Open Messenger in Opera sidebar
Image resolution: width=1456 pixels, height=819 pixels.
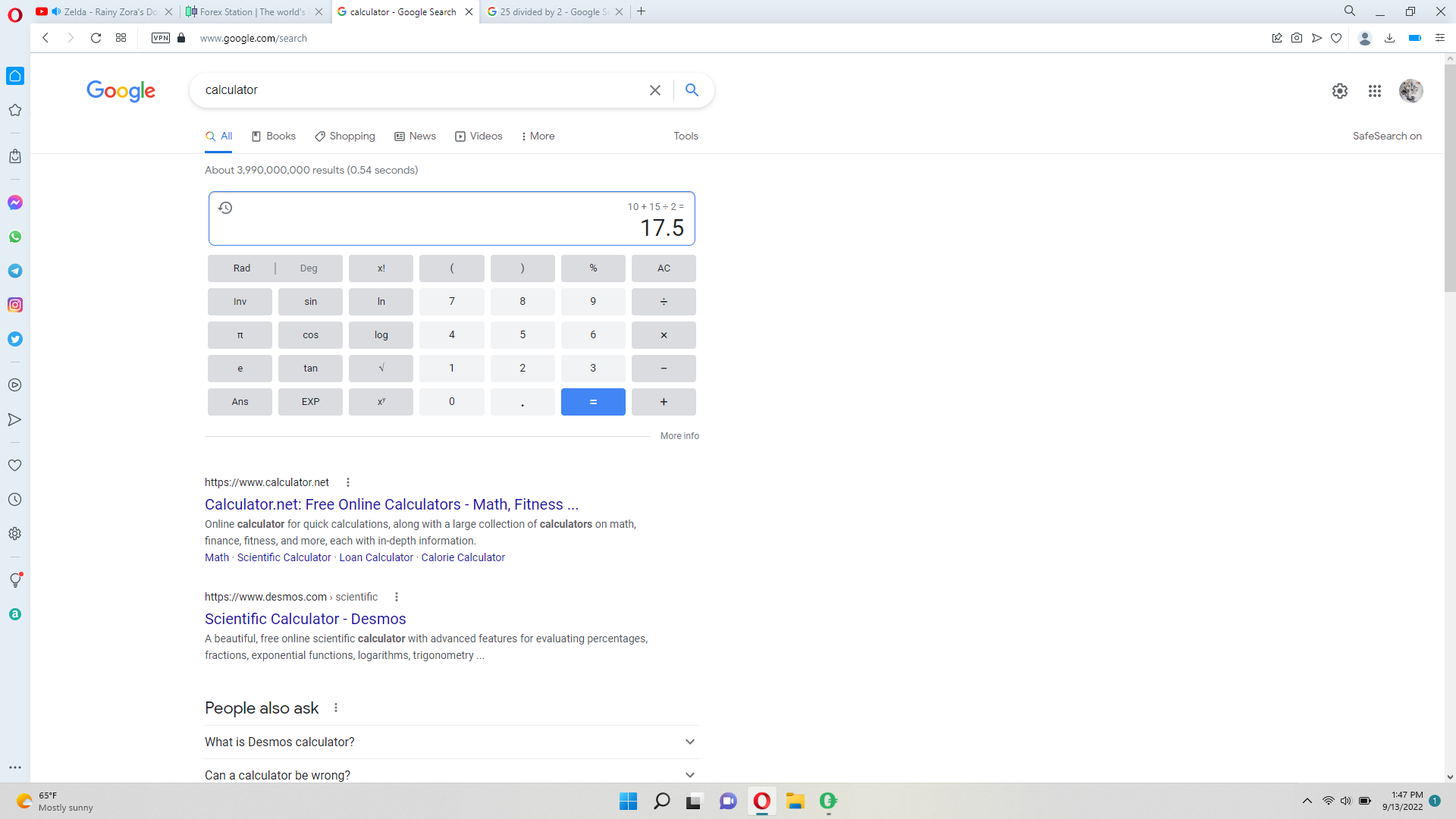(x=15, y=202)
